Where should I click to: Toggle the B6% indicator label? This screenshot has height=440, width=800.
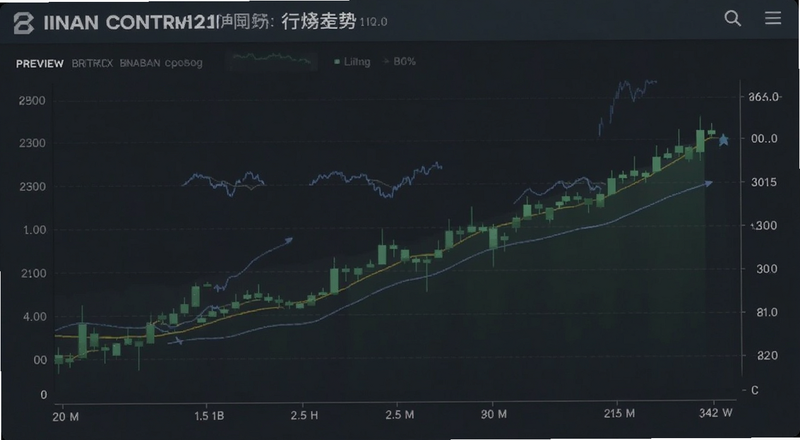pyautogui.click(x=405, y=62)
